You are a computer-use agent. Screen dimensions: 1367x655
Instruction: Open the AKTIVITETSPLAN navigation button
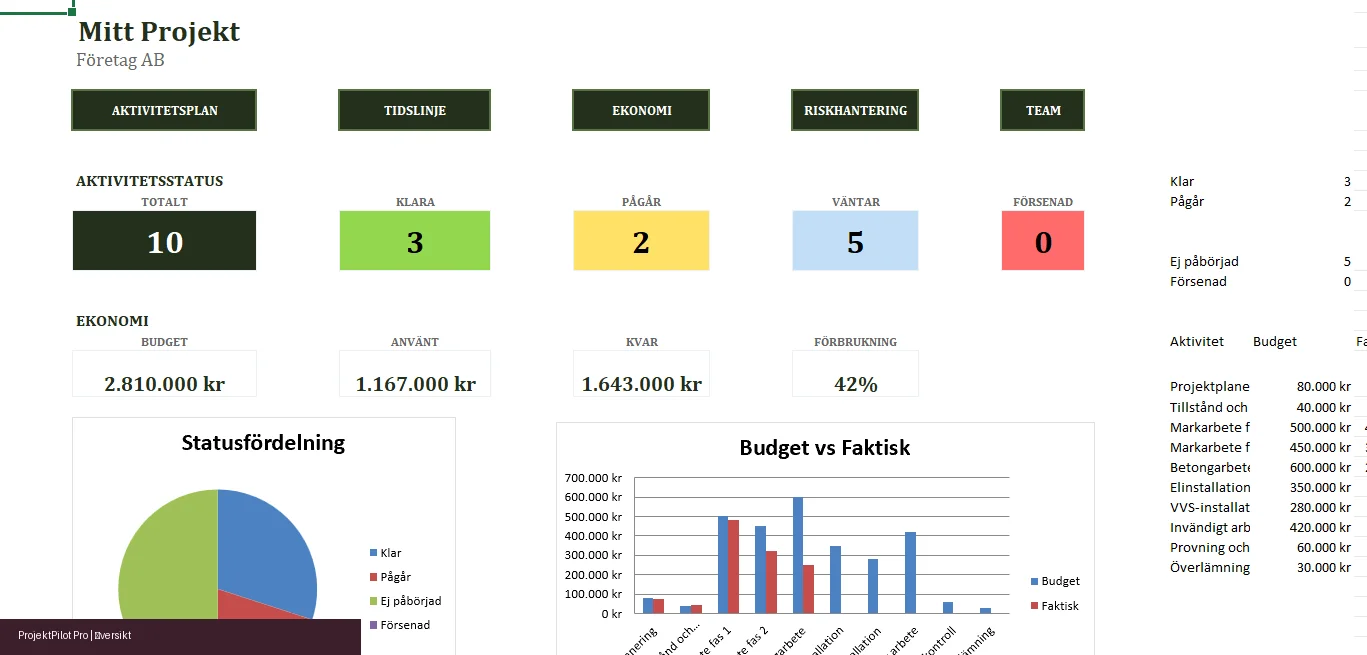tap(164, 110)
